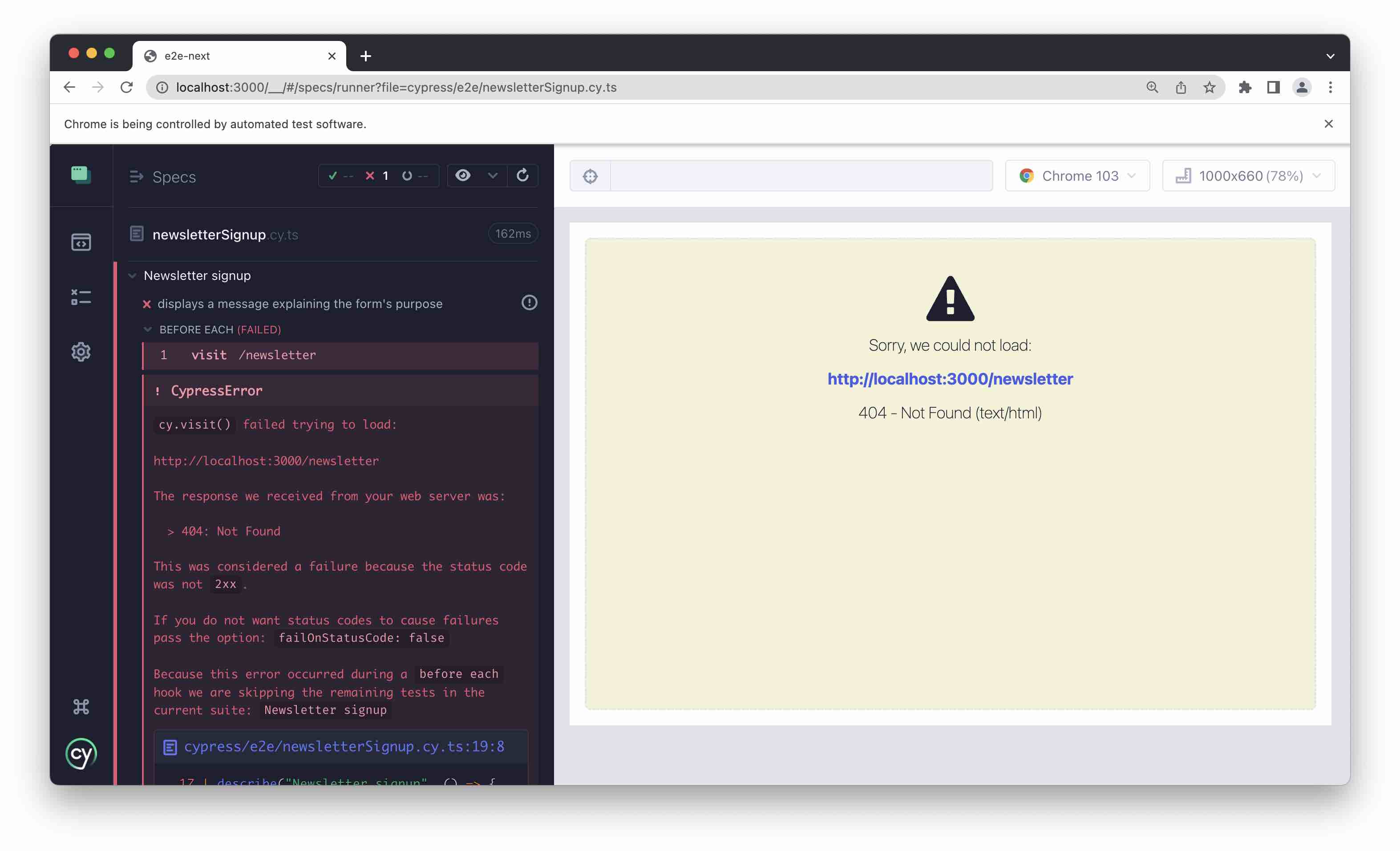Click the keyboard shortcut icon at bottom
Screen dimensions: 1400x851
coord(80,705)
